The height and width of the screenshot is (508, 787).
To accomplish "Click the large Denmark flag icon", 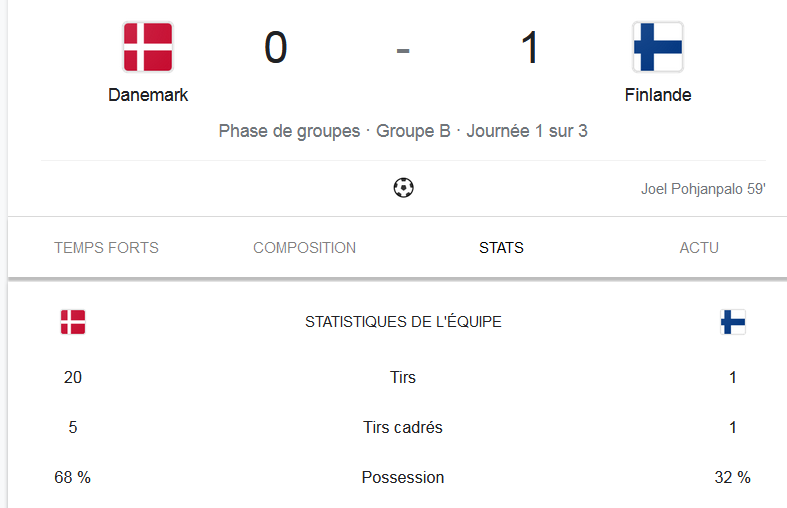I will coord(148,47).
